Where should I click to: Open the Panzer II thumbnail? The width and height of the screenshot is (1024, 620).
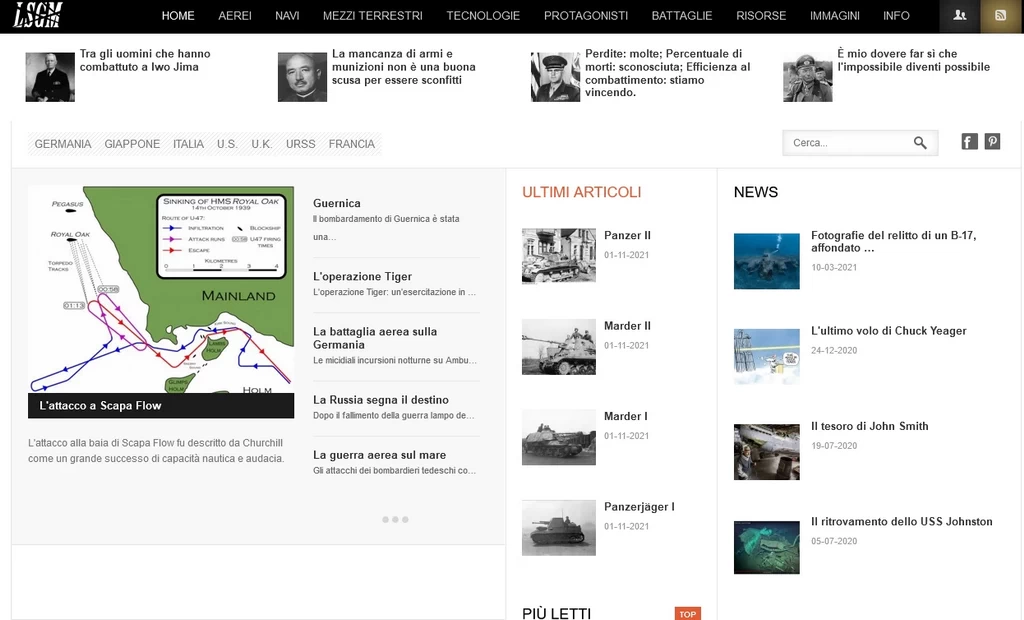pos(559,255)
